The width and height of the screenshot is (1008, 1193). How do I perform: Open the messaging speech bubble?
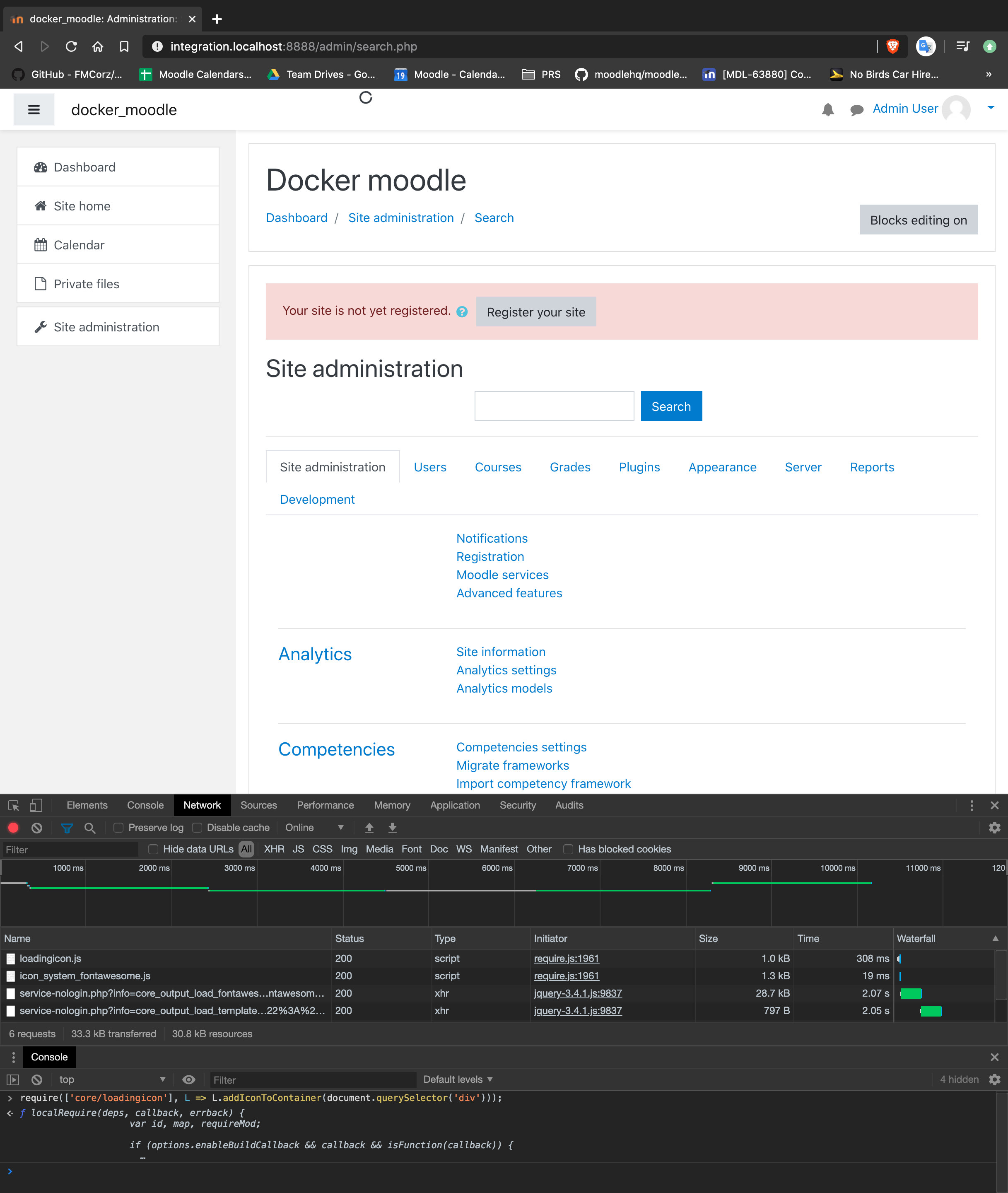click(x=856, y=110)
